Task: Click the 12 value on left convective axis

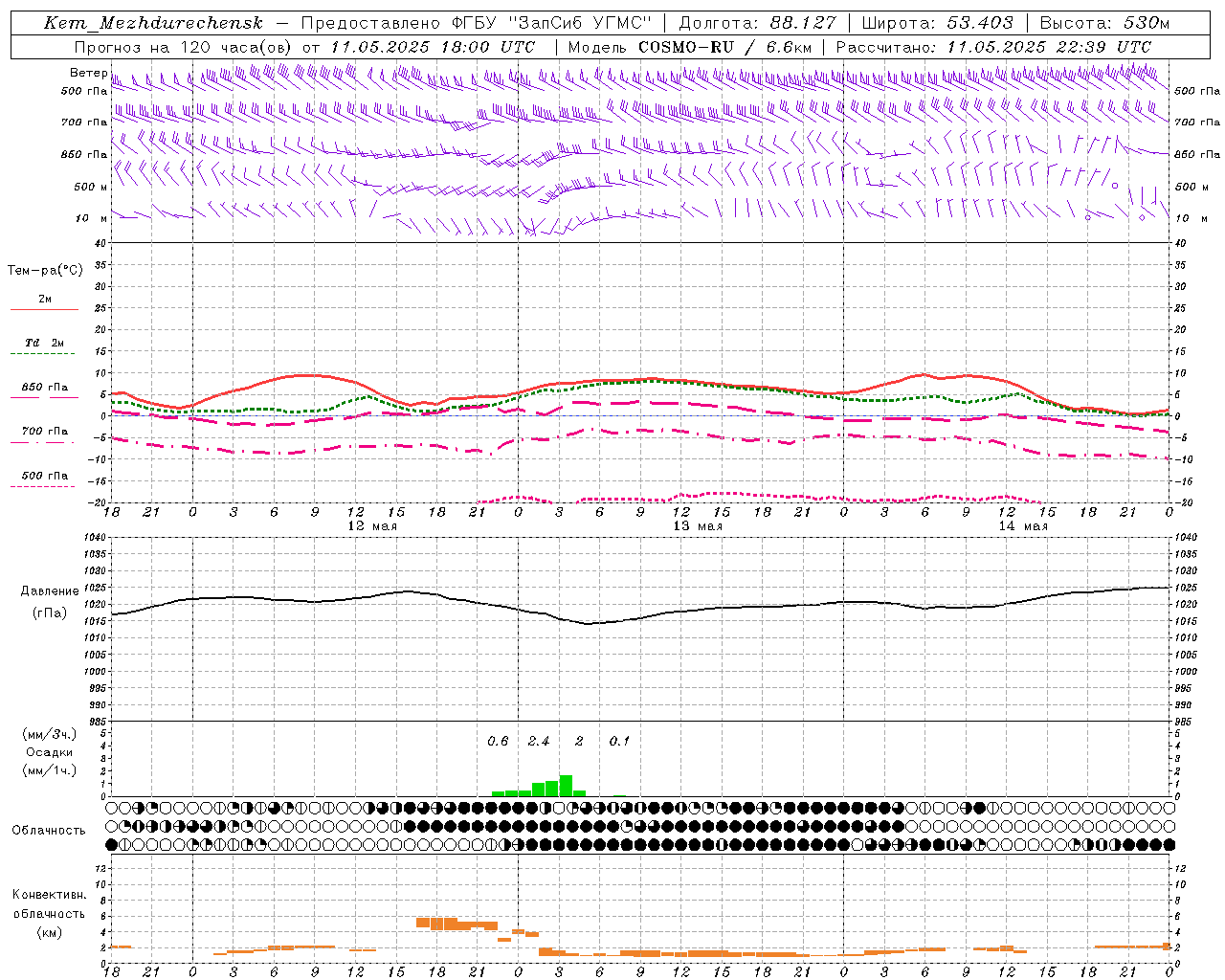Action: click(x=99, y=868)
